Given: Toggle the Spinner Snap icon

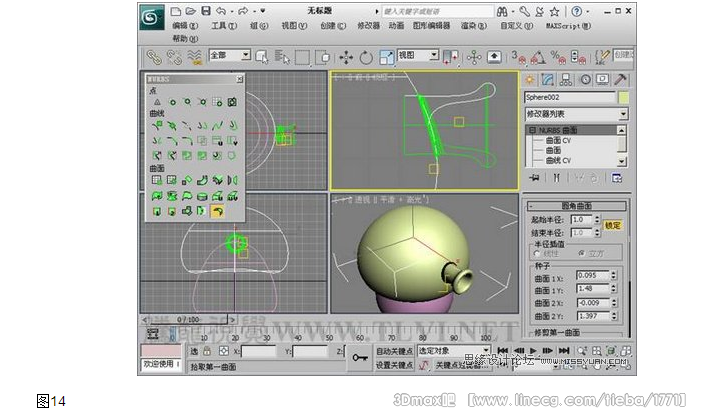Looking at the screenshot, I should [x=577, y=57].
